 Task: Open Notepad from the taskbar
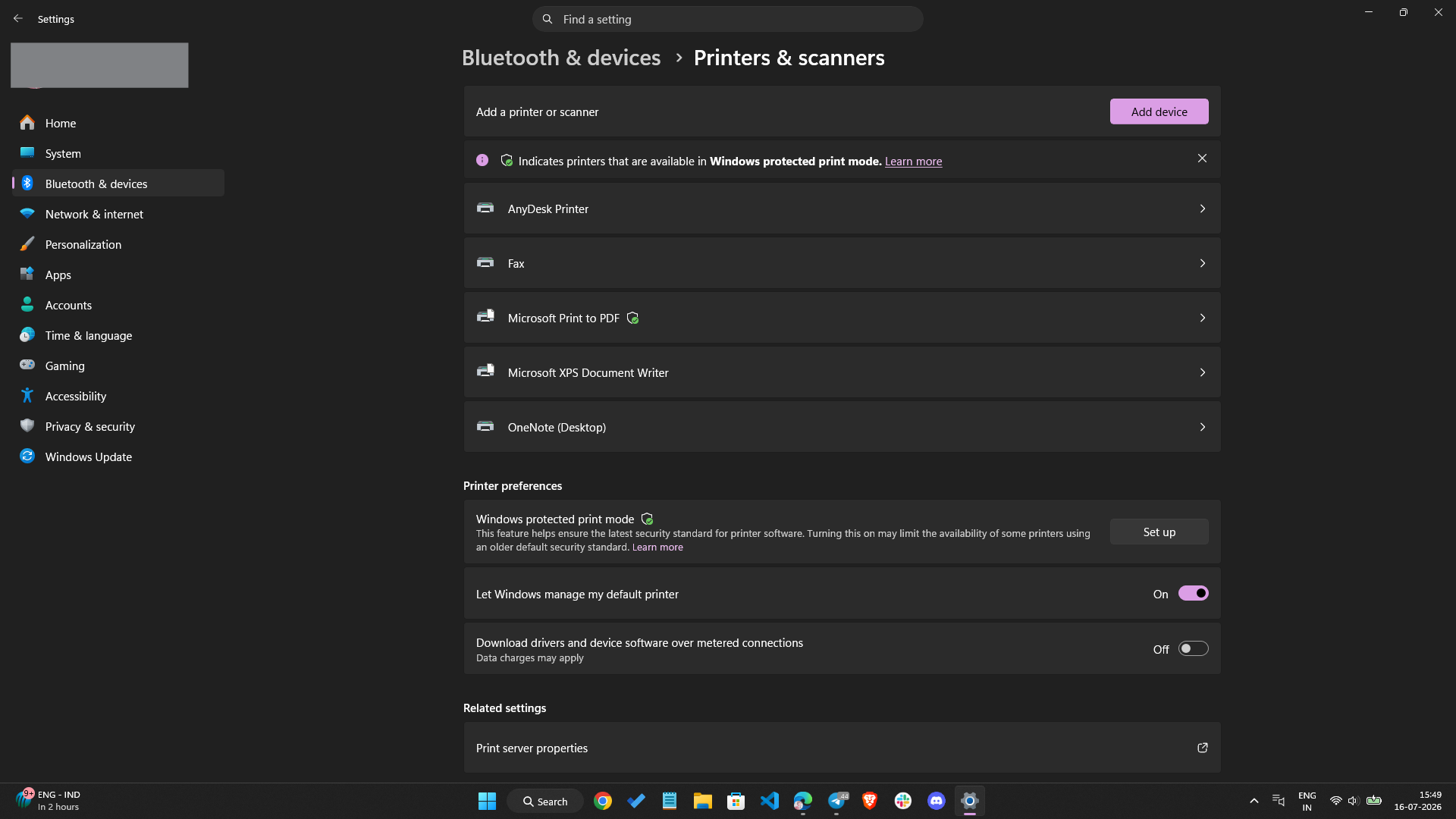click(x=670, y=801)
